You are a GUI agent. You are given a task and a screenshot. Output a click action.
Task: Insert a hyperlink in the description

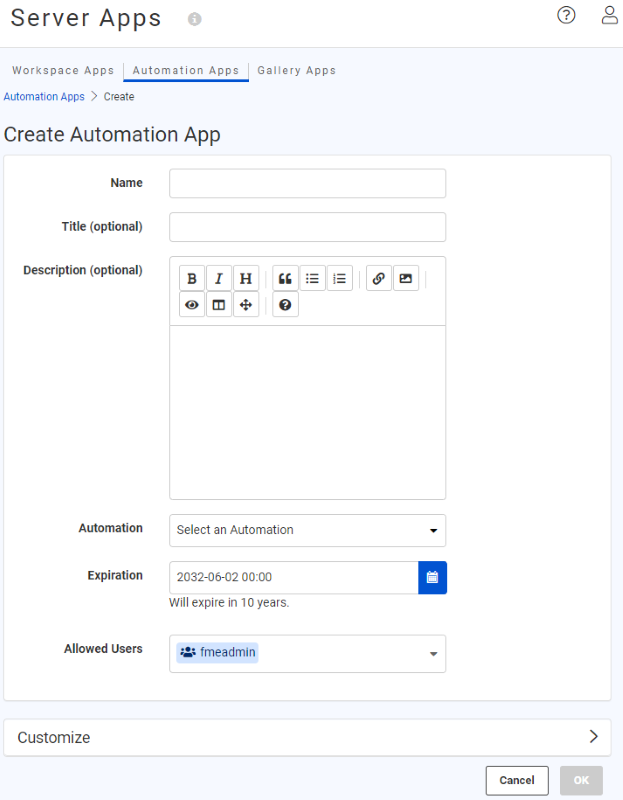(x=379, y=278)
